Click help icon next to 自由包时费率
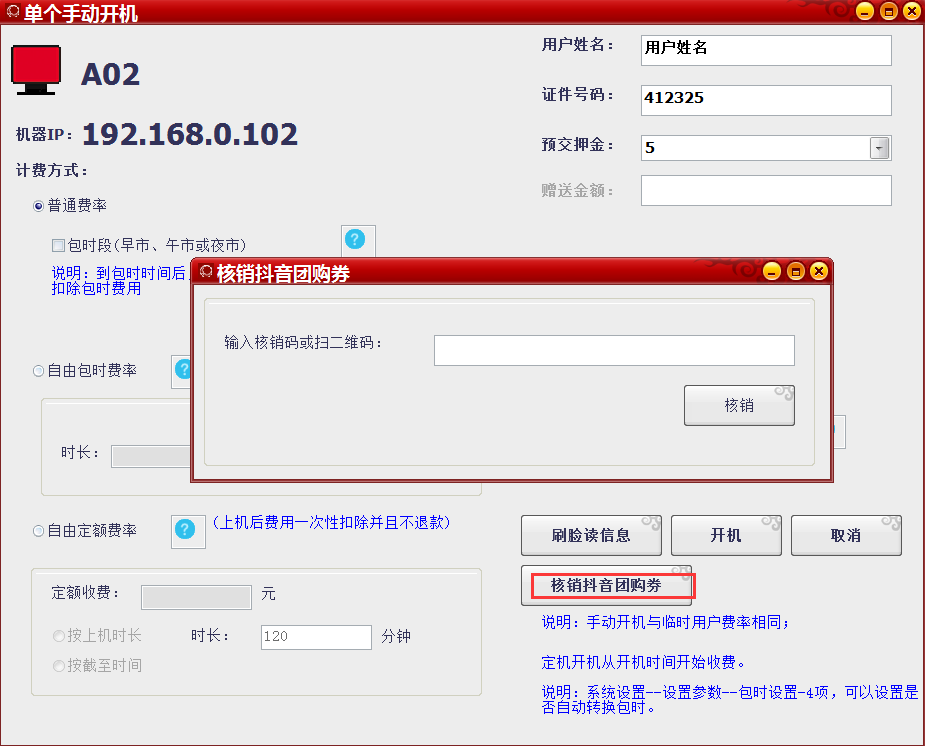Viewport: 925px width, 746px height. click(181, 370)
